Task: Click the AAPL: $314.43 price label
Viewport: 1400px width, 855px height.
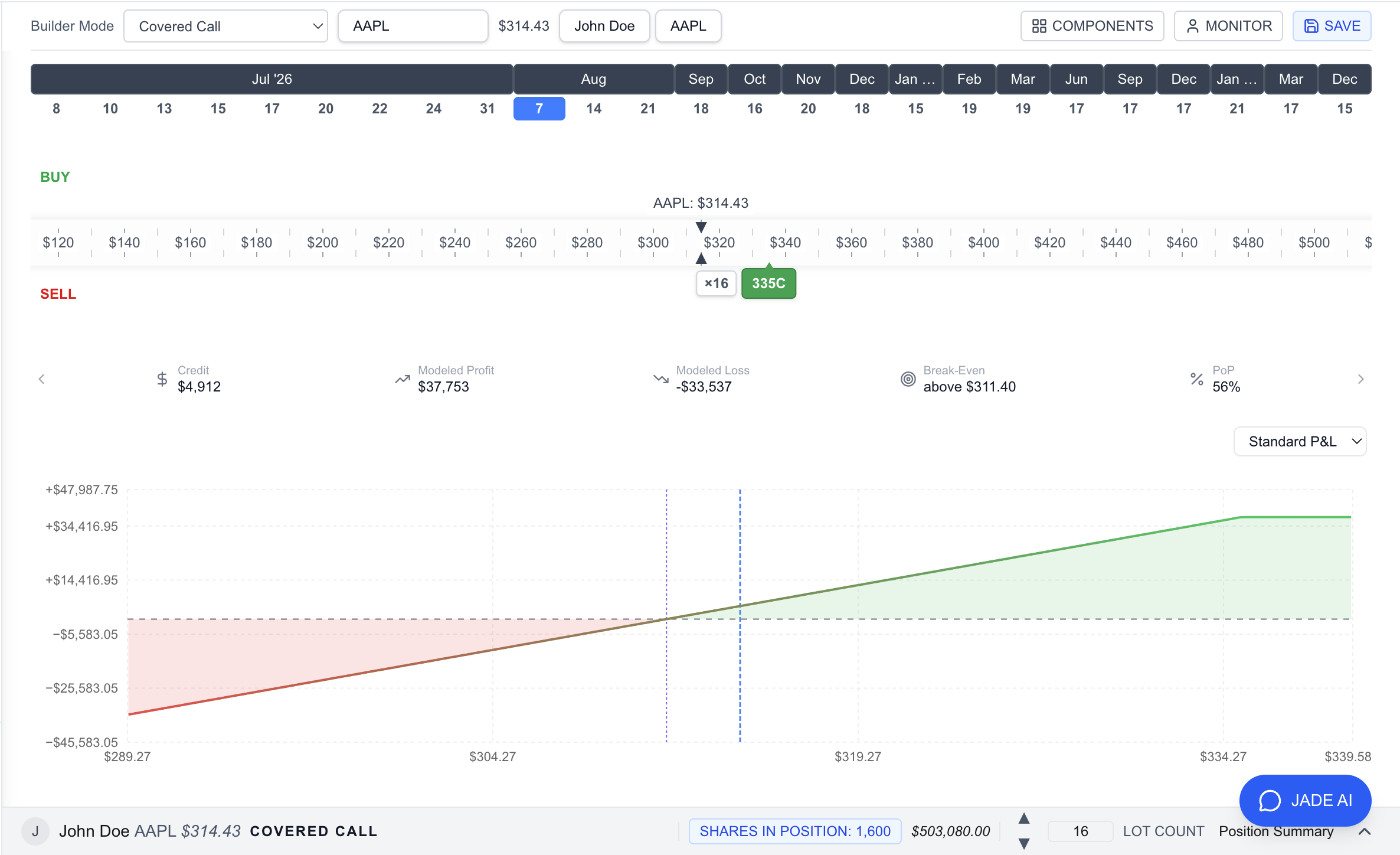Action: click(x=701, y=203)
